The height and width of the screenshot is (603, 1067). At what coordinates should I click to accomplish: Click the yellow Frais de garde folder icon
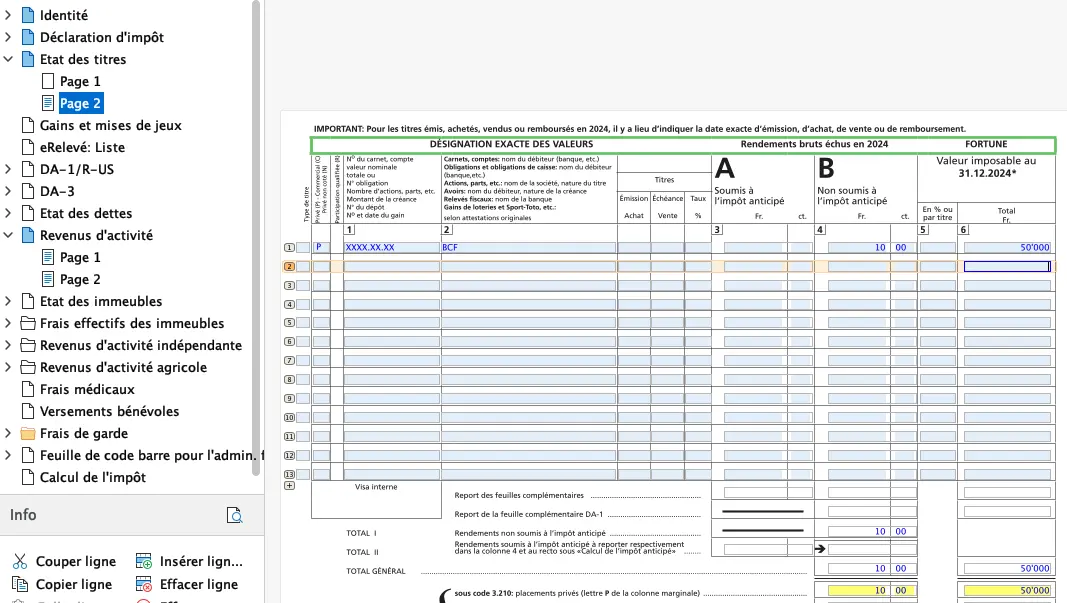tap(27, 433)
